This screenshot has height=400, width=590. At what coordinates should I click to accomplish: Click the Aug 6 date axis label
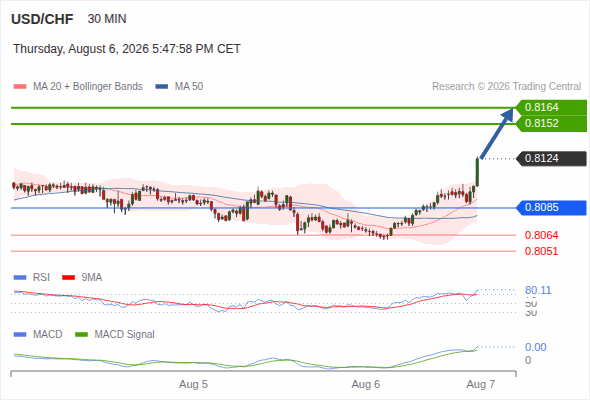tap(366, 385)
